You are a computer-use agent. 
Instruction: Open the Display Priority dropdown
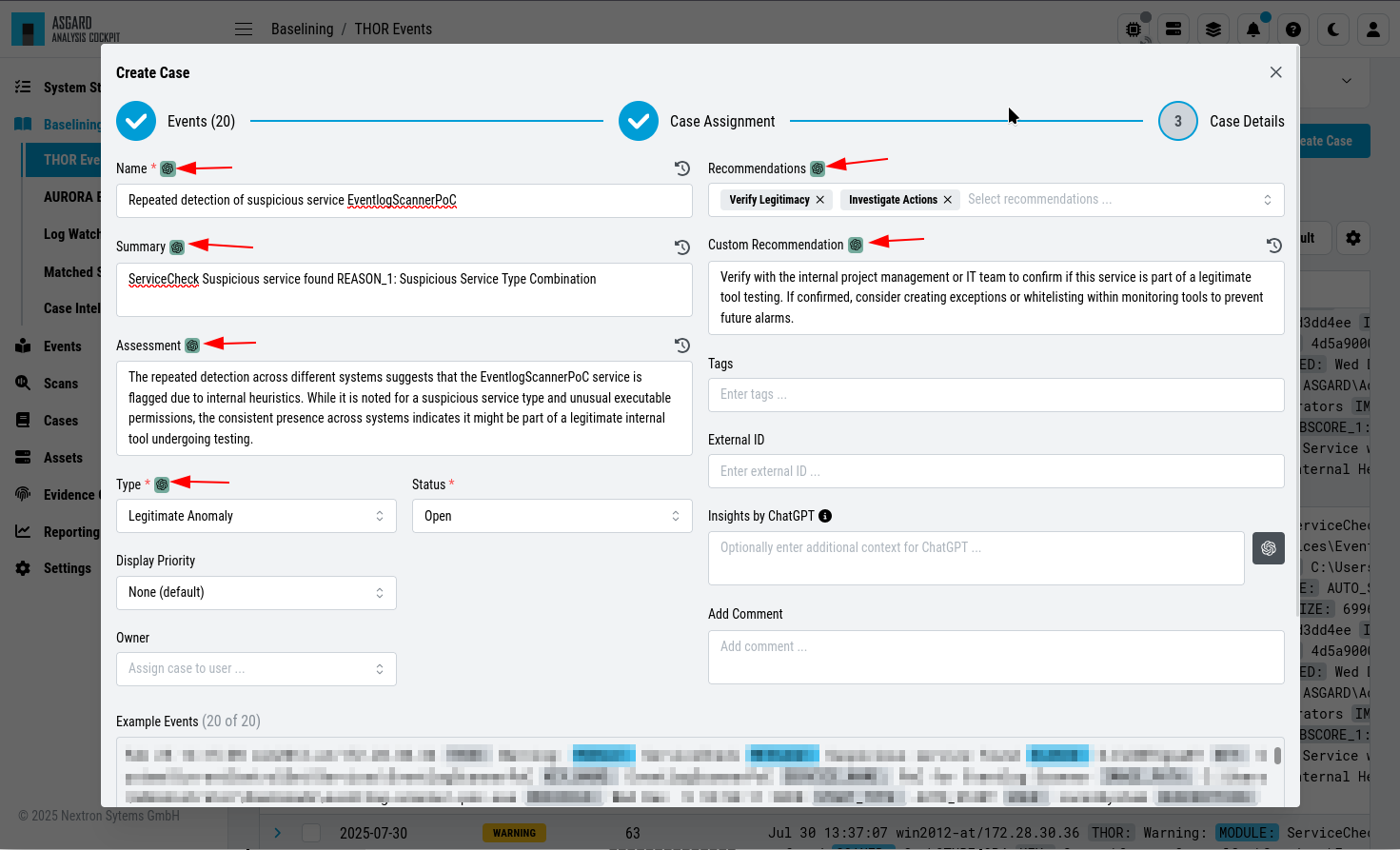coord(256,592)
